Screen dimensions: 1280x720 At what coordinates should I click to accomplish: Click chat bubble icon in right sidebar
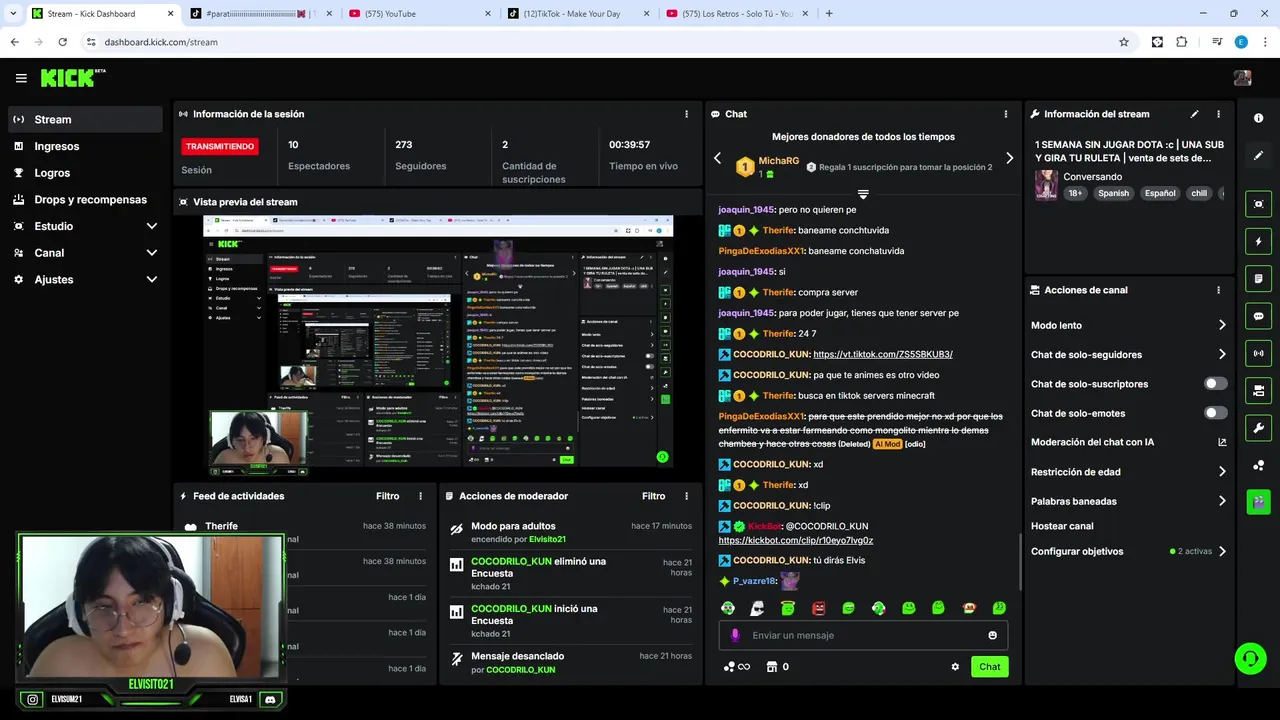click(x=1258, y=316)
